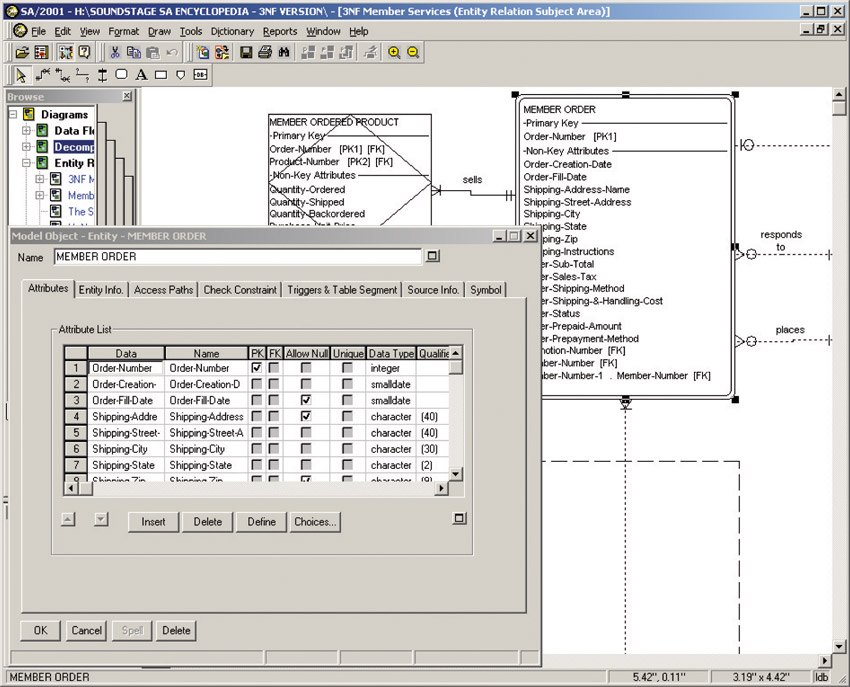
Task: Collapse the Entity Relation tree node
Action: click(27, 163)
